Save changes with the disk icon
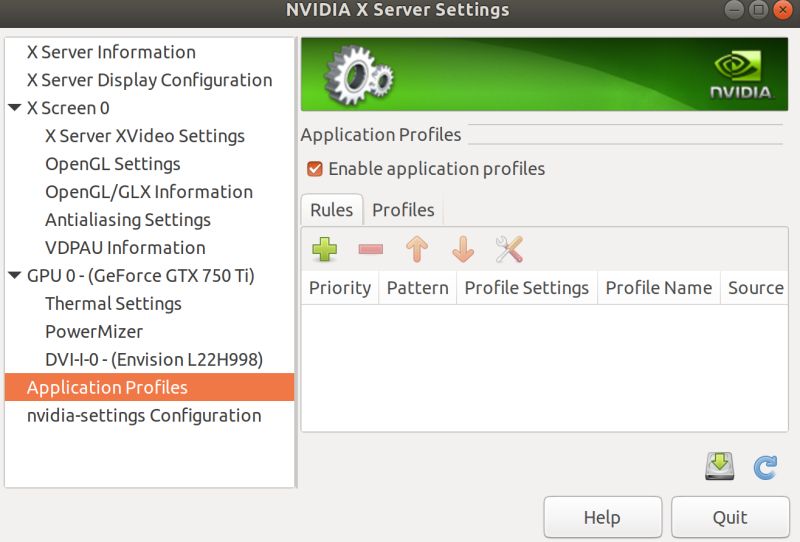The image size is (800, 542). coord(719,466)
